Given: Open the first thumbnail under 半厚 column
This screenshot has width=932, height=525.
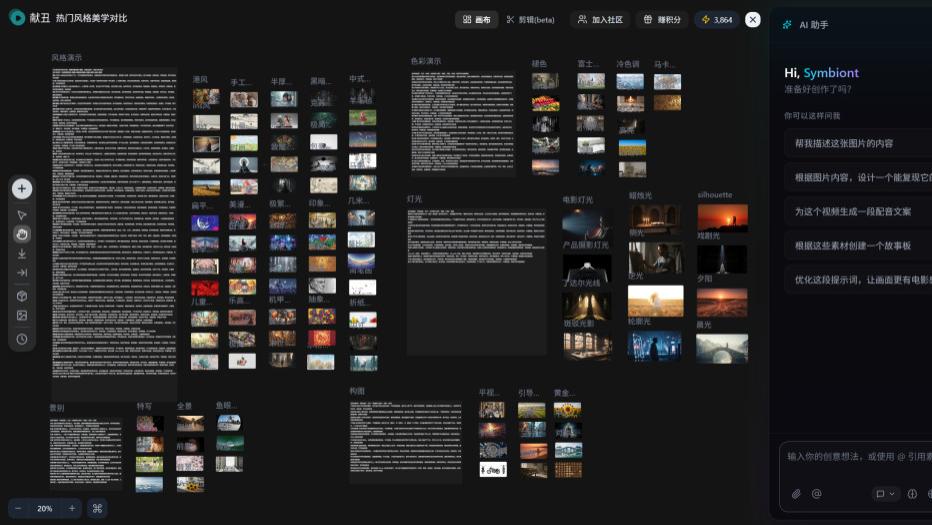Looking at the screenshot, I should pos(284,99).
